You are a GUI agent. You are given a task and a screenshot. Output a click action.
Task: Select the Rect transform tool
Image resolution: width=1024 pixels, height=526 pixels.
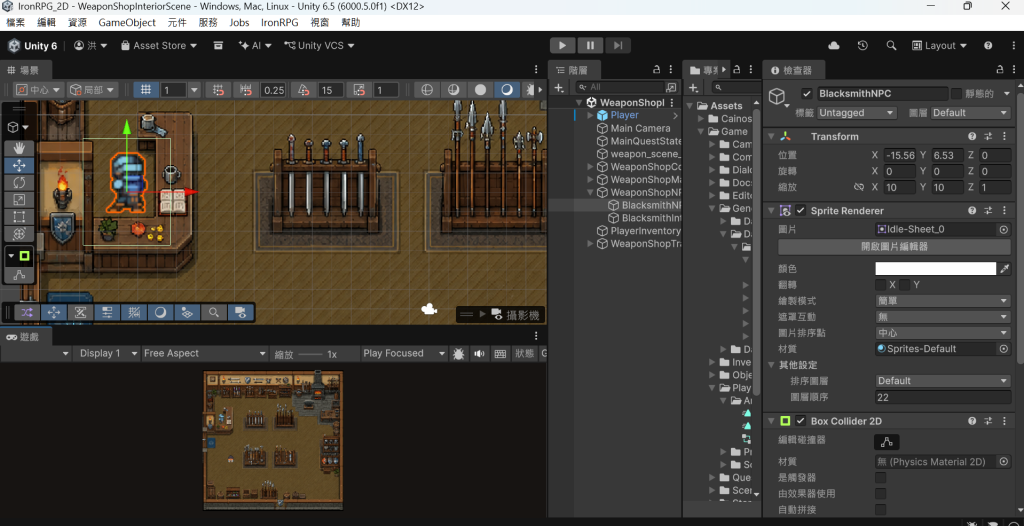point(19,217)
